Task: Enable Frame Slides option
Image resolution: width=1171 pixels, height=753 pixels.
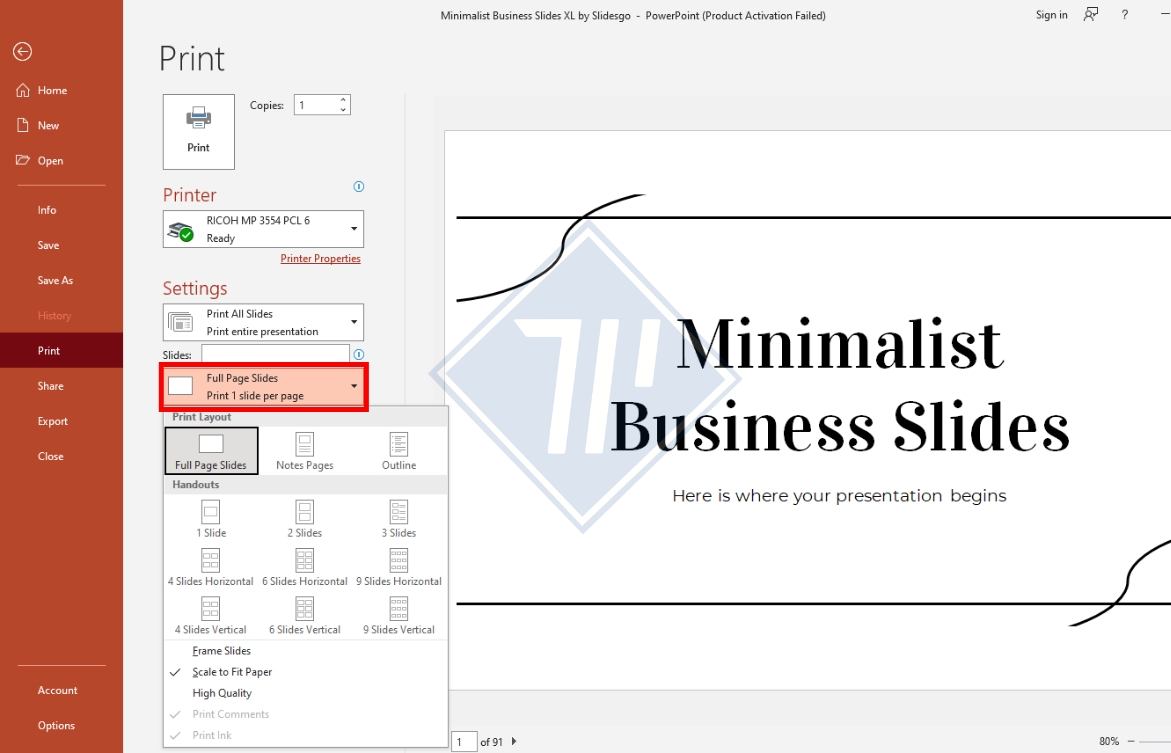Action: pos(222,651)
